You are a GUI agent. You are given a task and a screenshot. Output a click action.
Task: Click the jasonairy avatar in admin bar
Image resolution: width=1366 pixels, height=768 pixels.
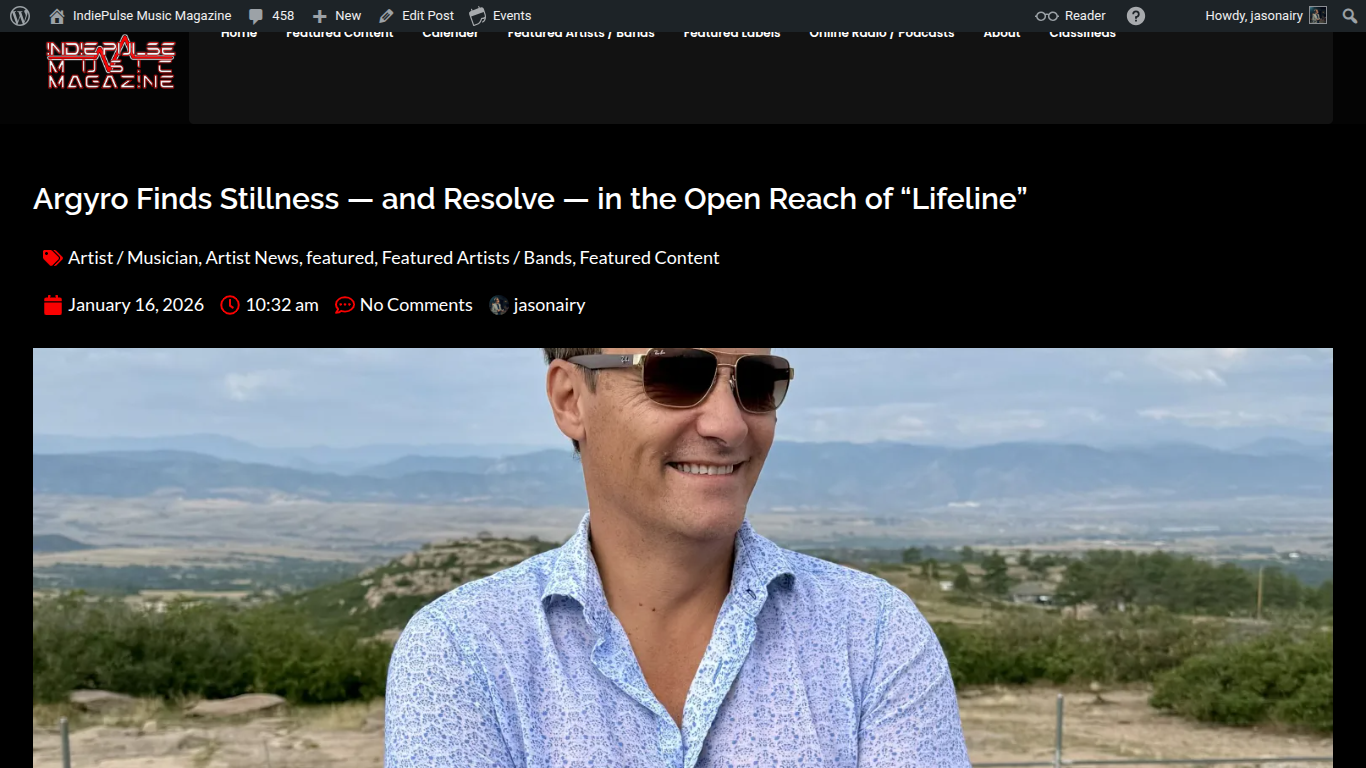point(1318,16)
